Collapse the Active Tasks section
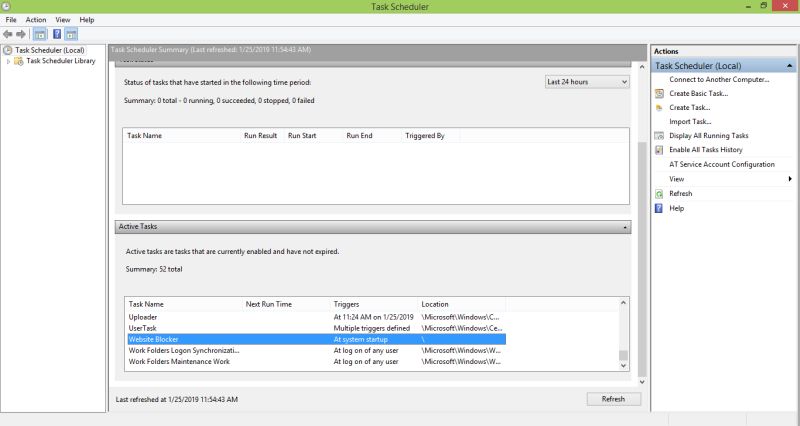The width and height of the screenshot is (800, 426). click(625, 227)
